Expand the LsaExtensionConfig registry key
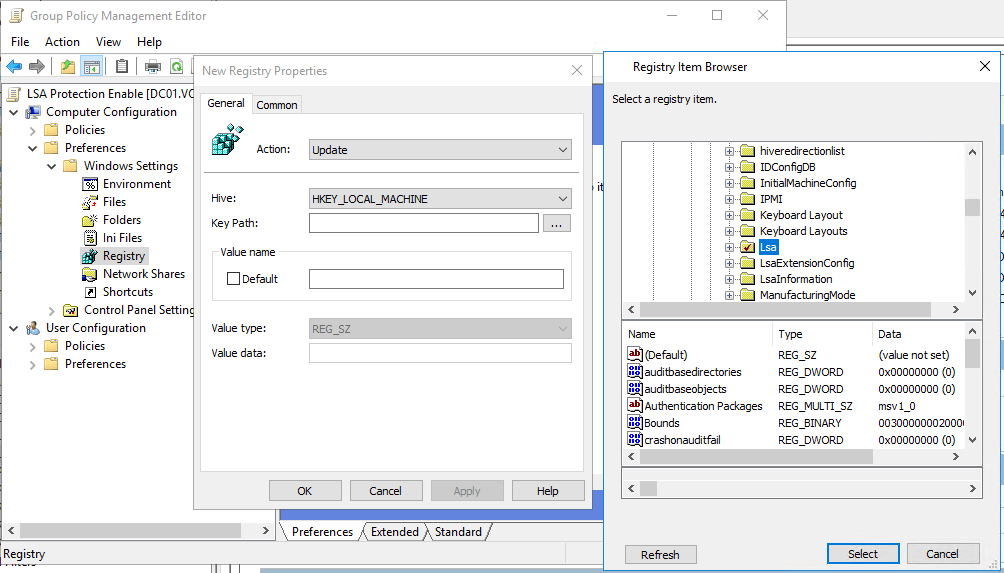This screenshot has width=1004, height=573. pos(730,263)
